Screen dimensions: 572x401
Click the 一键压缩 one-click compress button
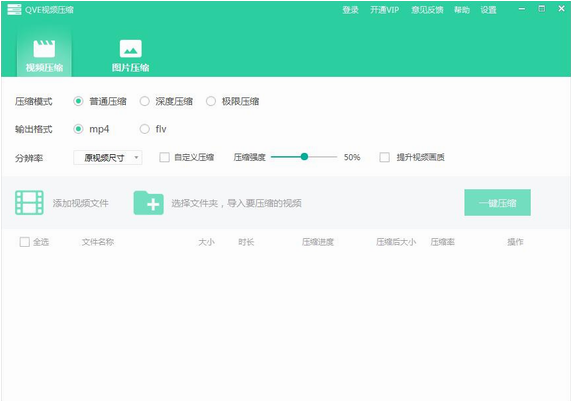coord(497,203)
